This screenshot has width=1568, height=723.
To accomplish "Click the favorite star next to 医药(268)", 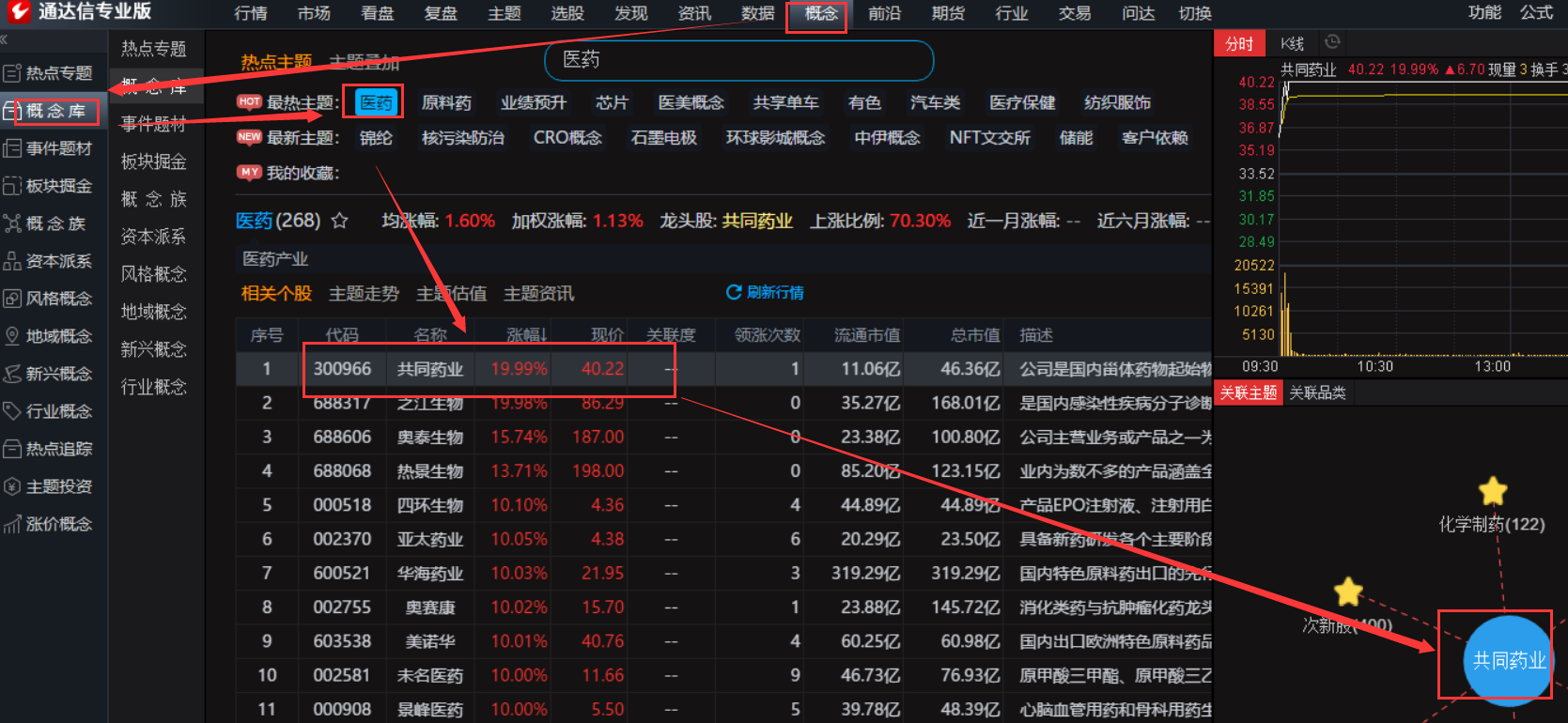I will 340,221.
